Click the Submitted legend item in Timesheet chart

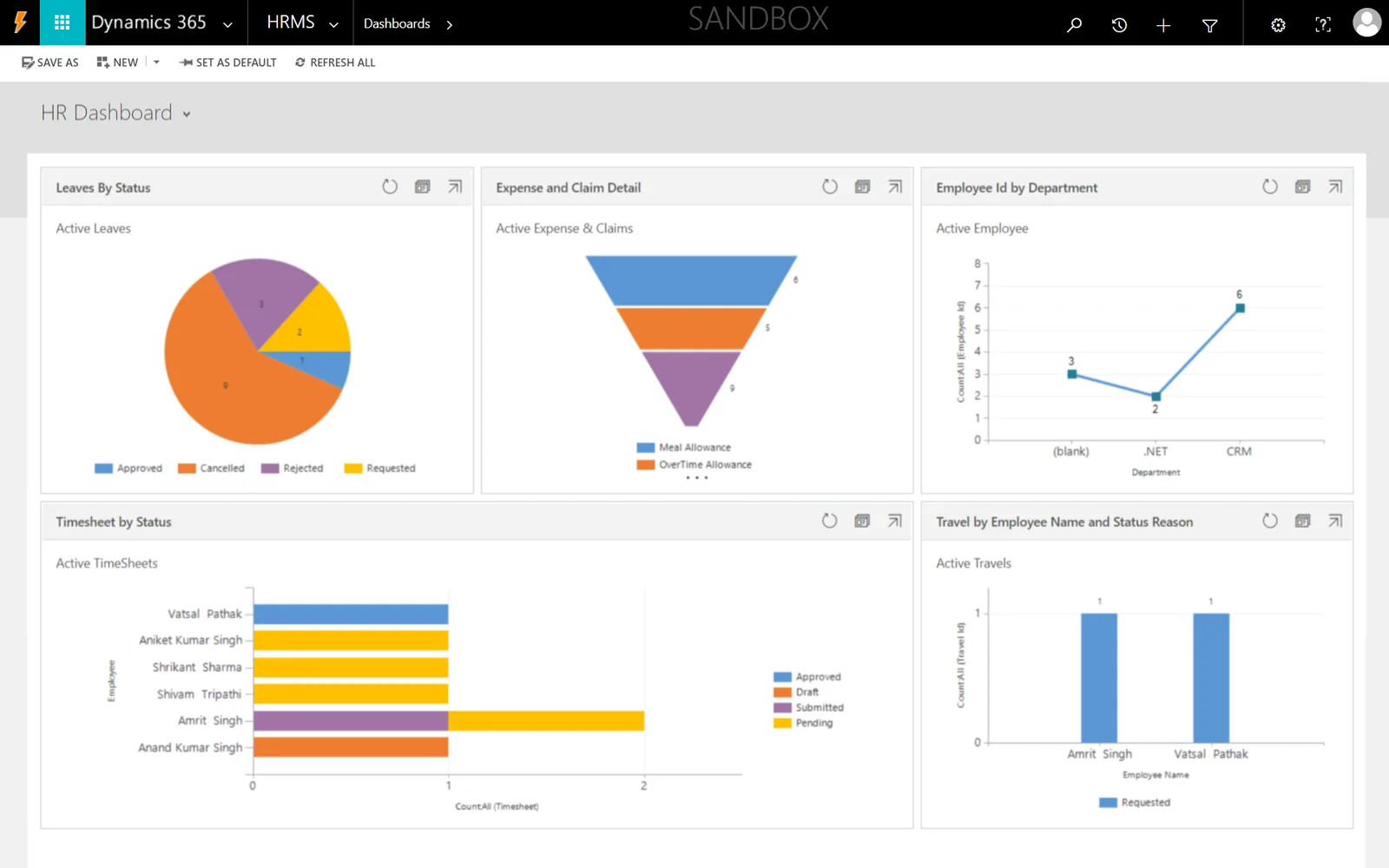(x=809, y=707)
